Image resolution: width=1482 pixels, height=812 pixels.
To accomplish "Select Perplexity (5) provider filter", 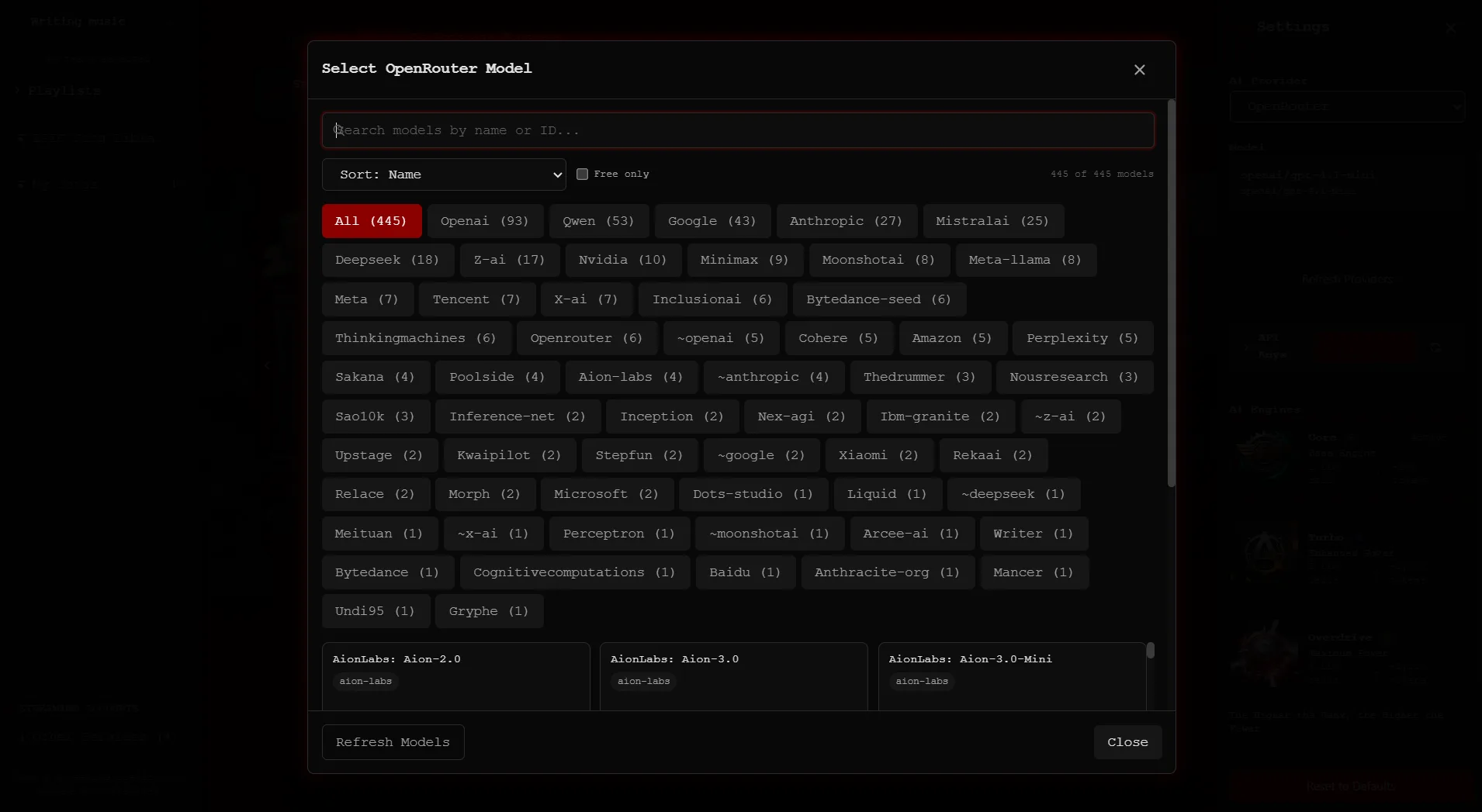I will coord(1083,338).
